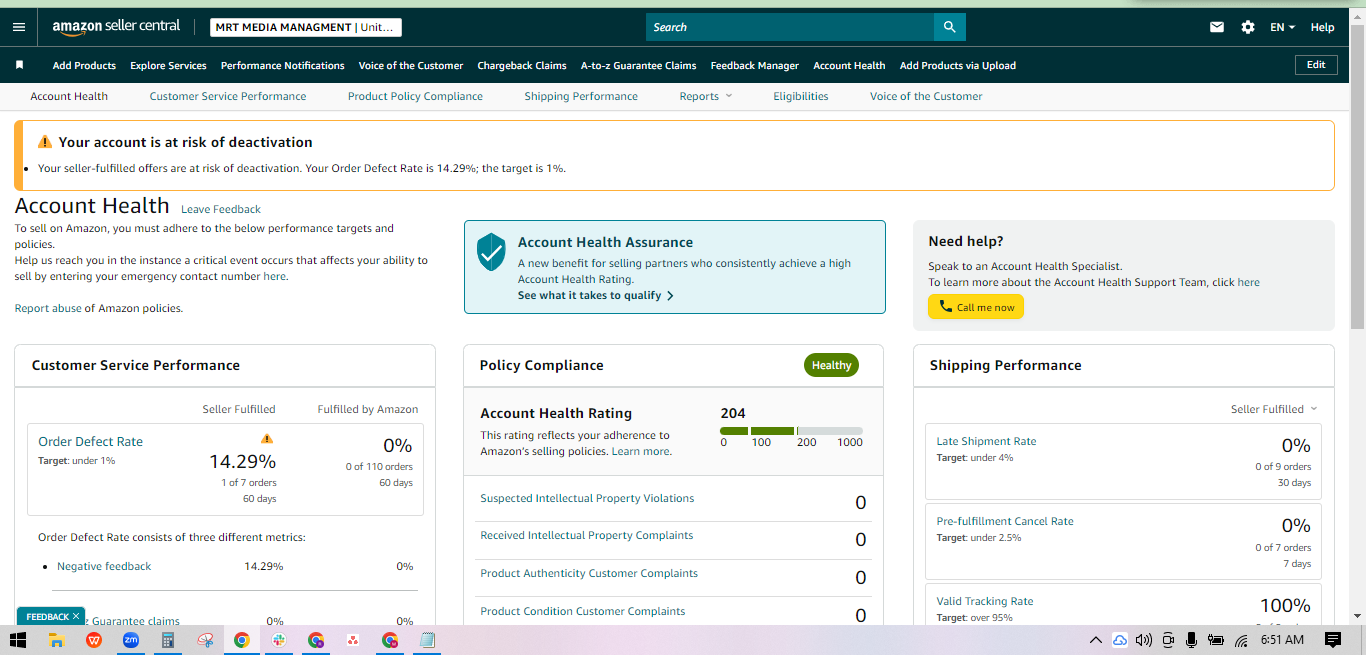Viewport: 1366px width, 655px height.
Task: Close the FEEDBACK tab with its X
Action: pos(76,616)
